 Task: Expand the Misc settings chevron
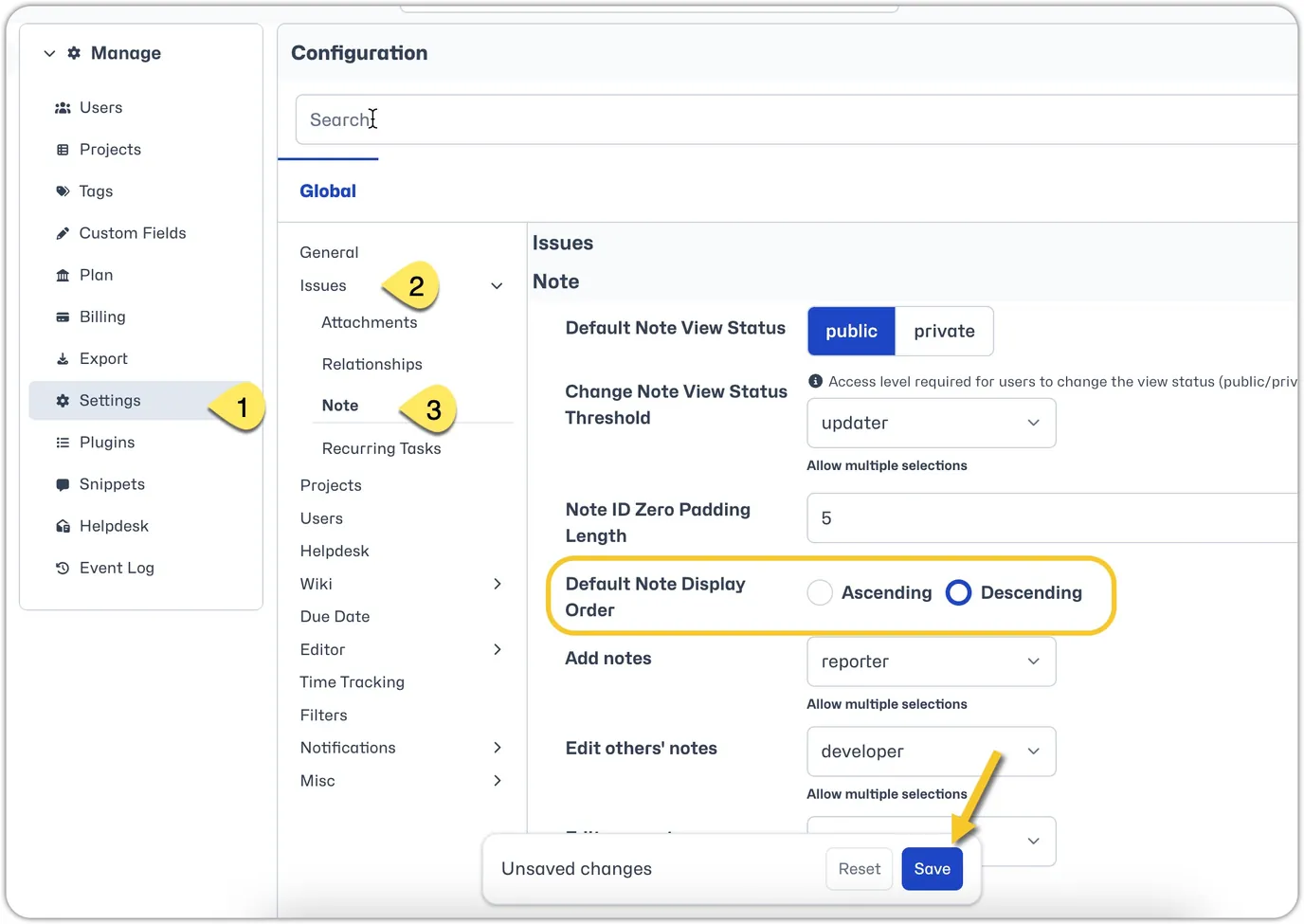(498, 781)
